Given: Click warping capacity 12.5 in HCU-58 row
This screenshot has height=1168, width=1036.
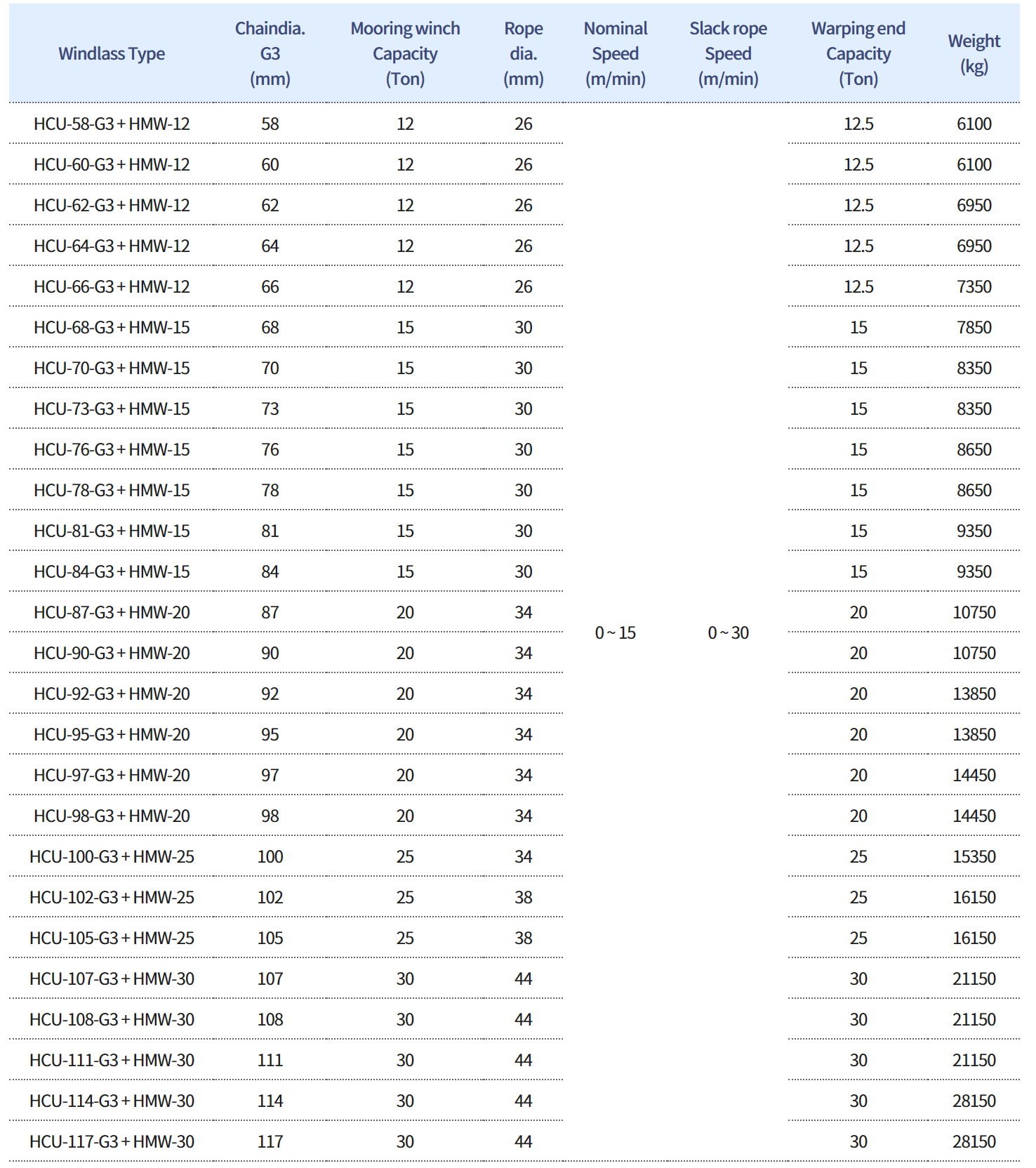Looking at the screenshot, I should pyautogui.click(x=858, y=124).
